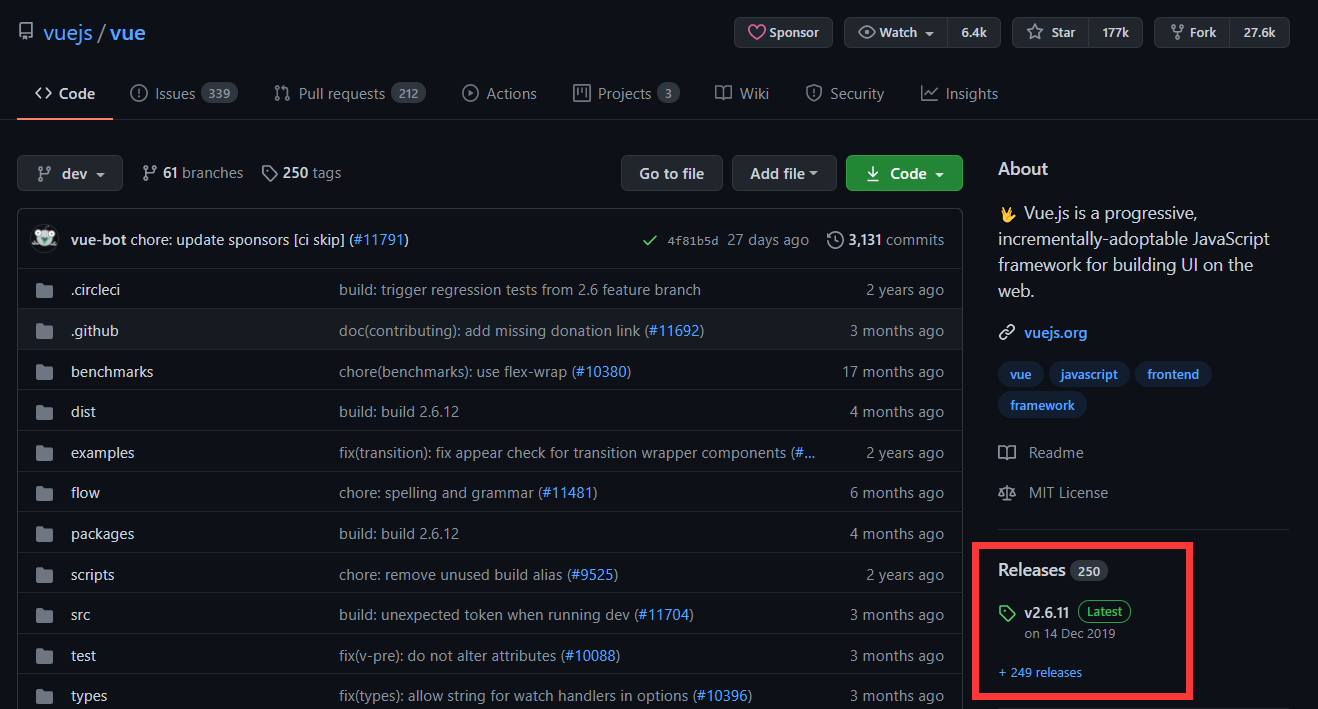Open the vuejs organization link
The image size is (1318, 709).
tap(68, 33)
